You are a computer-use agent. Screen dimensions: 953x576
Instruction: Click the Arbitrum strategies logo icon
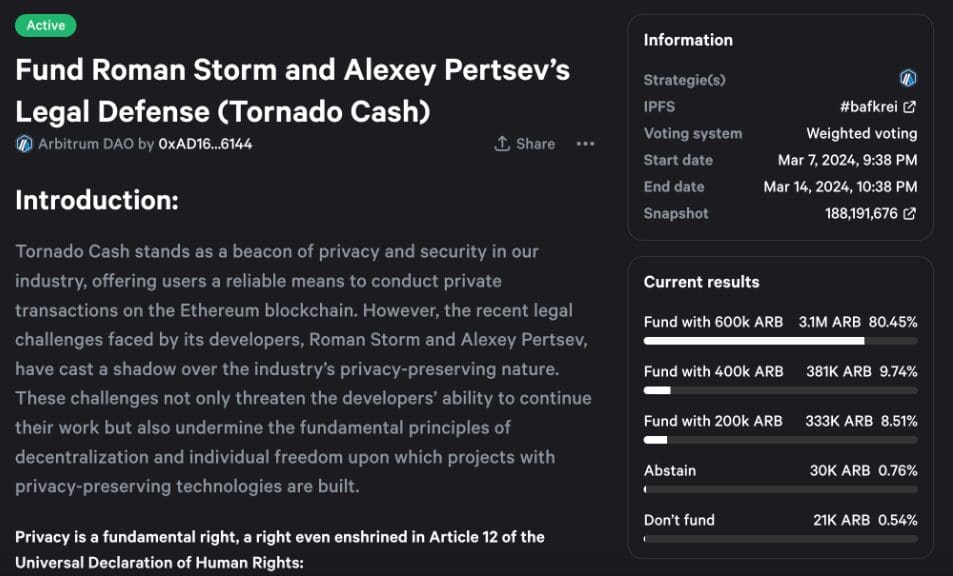pos(908,79)
